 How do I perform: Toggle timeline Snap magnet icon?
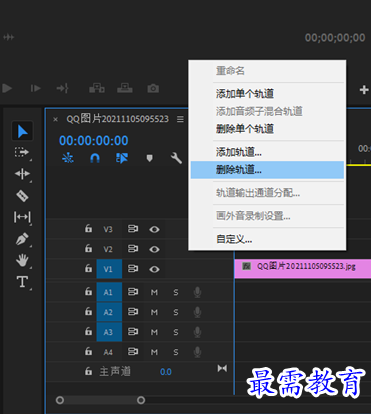pos(95,158)
